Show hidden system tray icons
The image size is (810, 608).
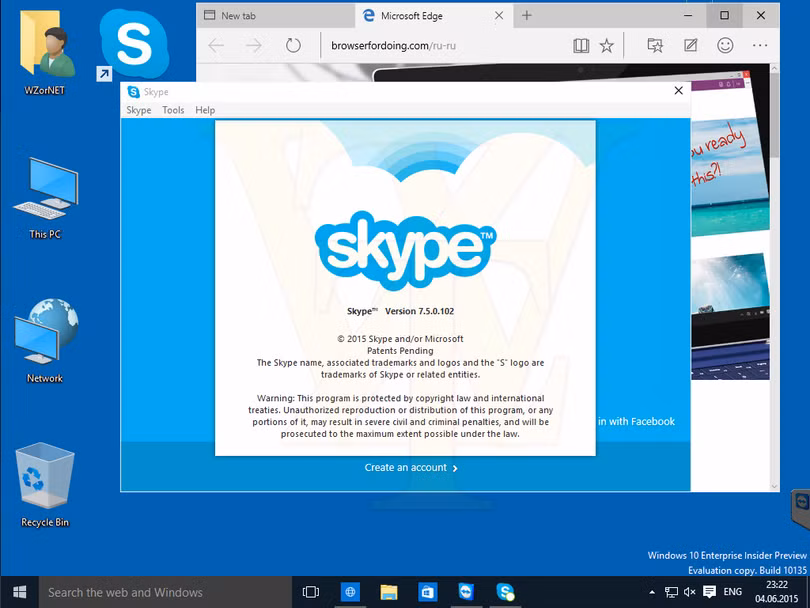(x=652, y=592)
